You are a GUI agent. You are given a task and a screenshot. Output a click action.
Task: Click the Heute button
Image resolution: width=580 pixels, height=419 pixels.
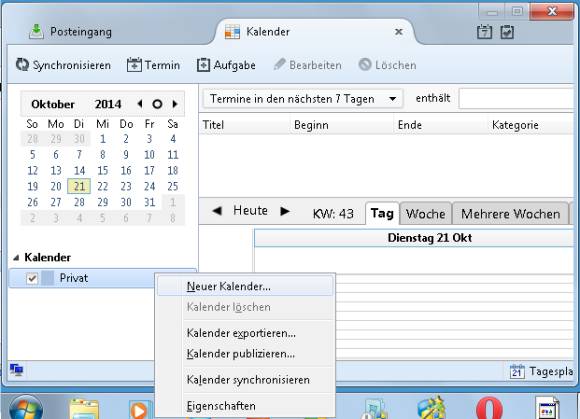pos(250,210)
